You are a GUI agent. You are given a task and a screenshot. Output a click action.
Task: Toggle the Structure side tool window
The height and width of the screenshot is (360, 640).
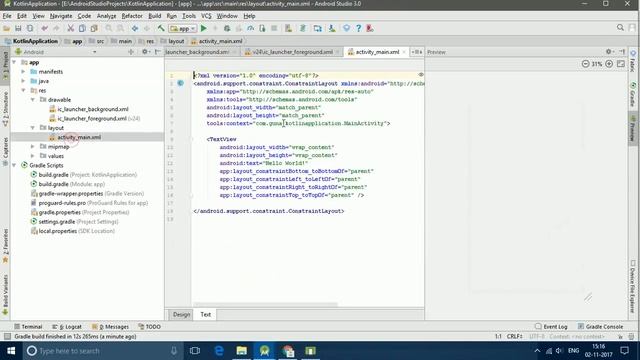click(x=5, y=108)
